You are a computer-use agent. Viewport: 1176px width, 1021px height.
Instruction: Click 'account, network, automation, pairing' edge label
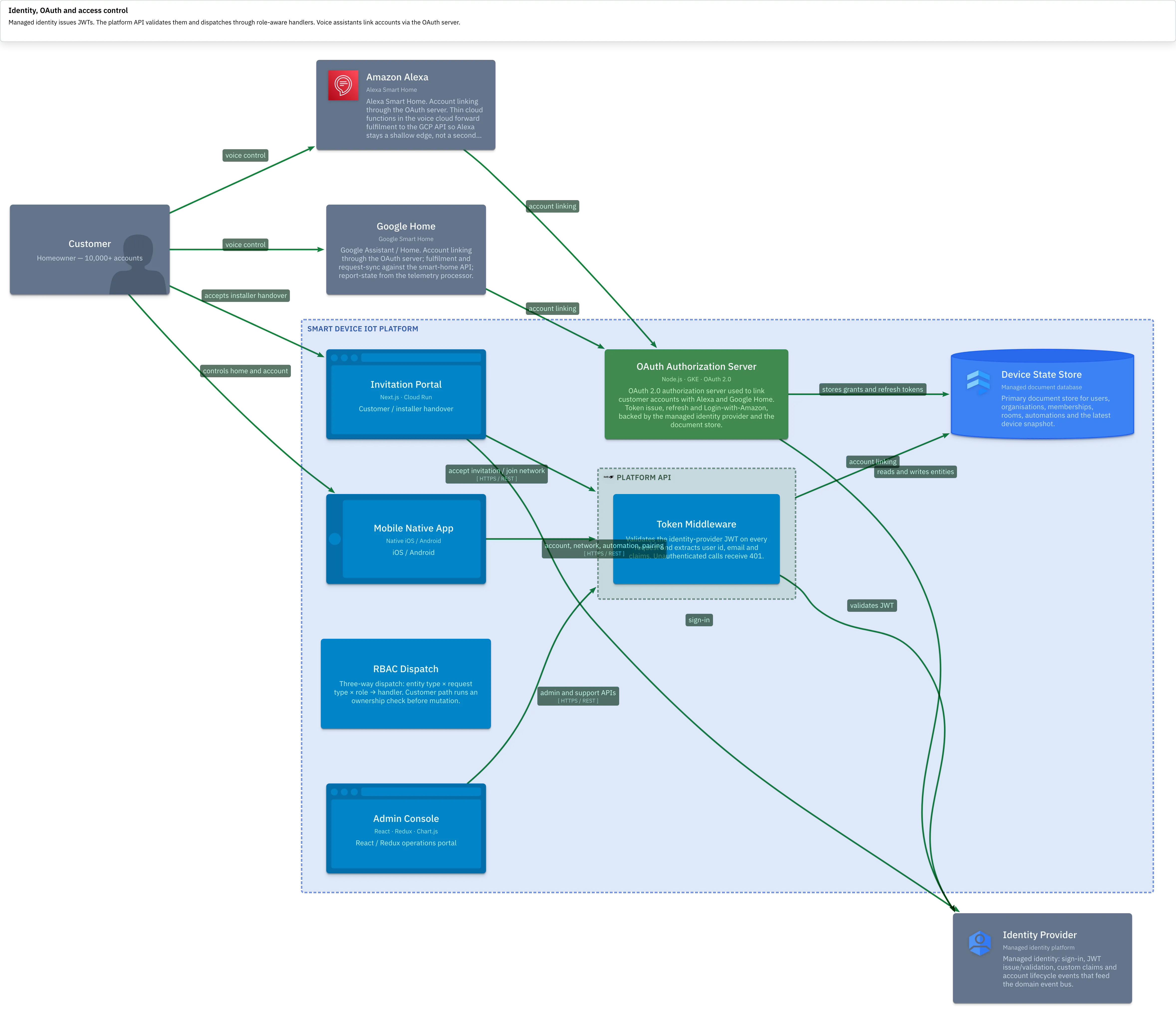pos(604,549)
